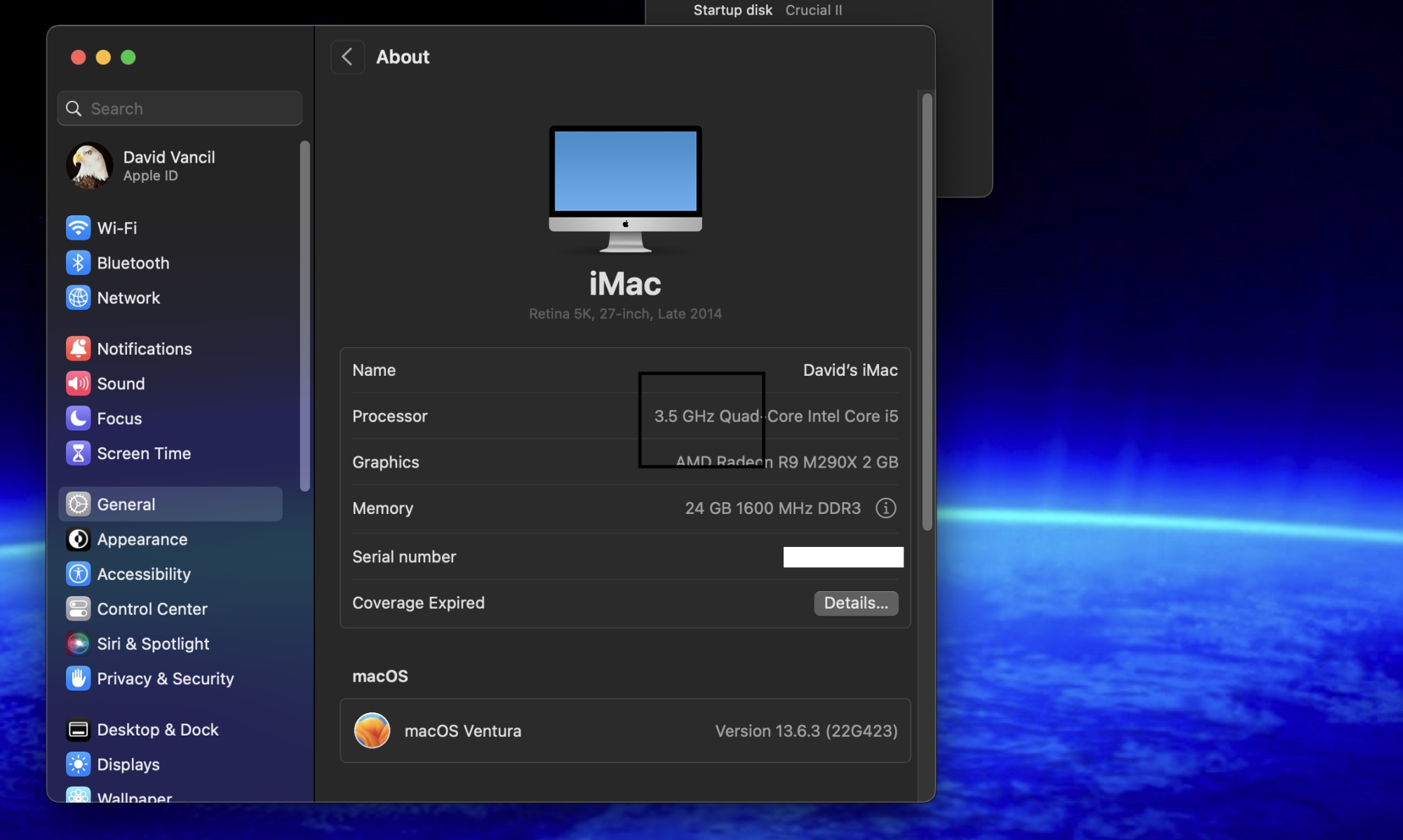
Task: Open Screen Time hourglass icon
Action: [x=78, y=454]
